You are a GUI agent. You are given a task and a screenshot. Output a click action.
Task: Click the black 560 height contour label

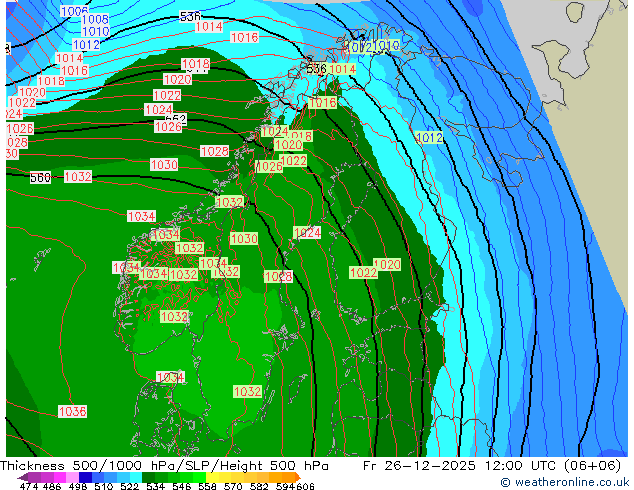(40, 177)
